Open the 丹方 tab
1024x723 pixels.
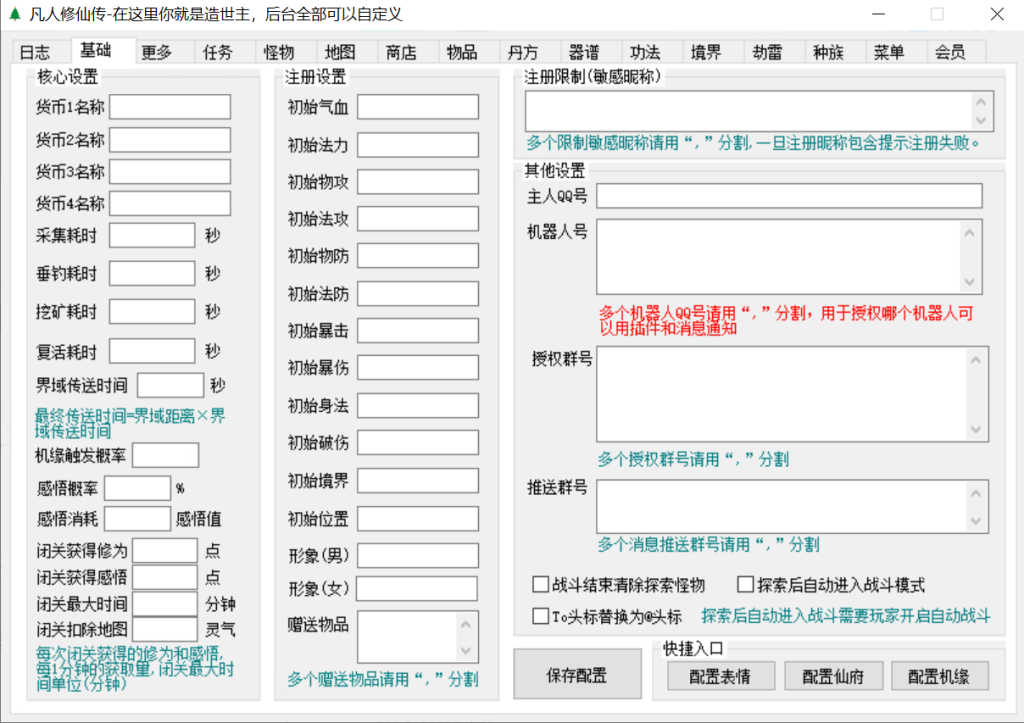coord(522,53)
